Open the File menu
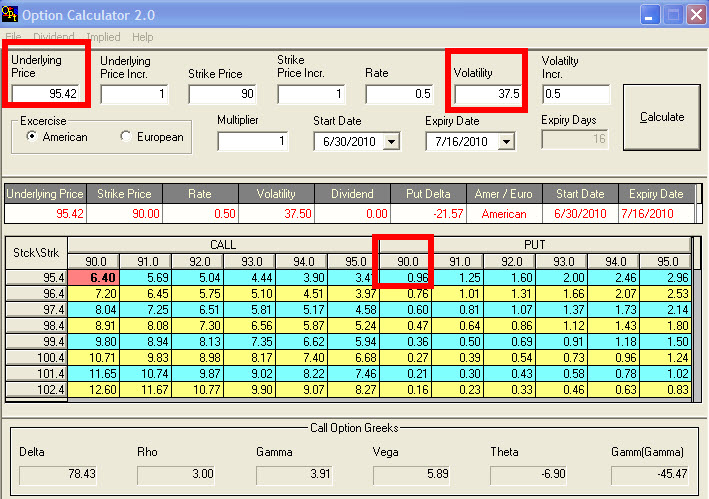 (x=13, y=37)
